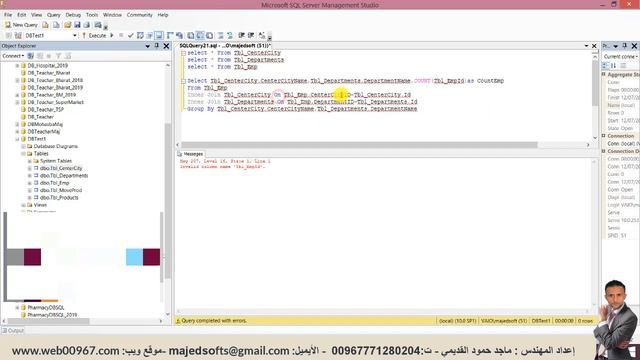Click the query editor horizontal scrollbar thumb
This screenshot has width=640, height=360.
tap(359, 145)
